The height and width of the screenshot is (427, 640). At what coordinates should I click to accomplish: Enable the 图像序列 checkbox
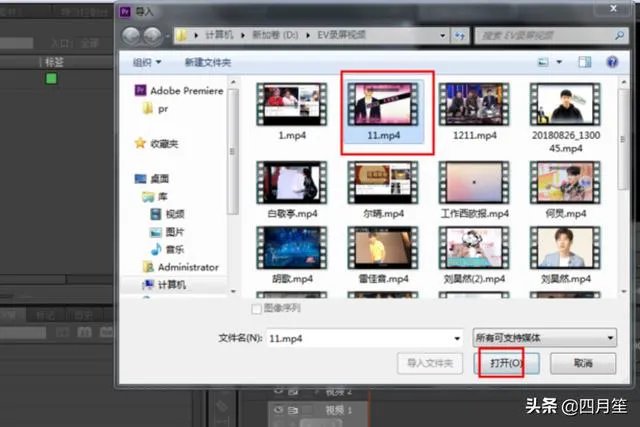click(x=256, y=309)
